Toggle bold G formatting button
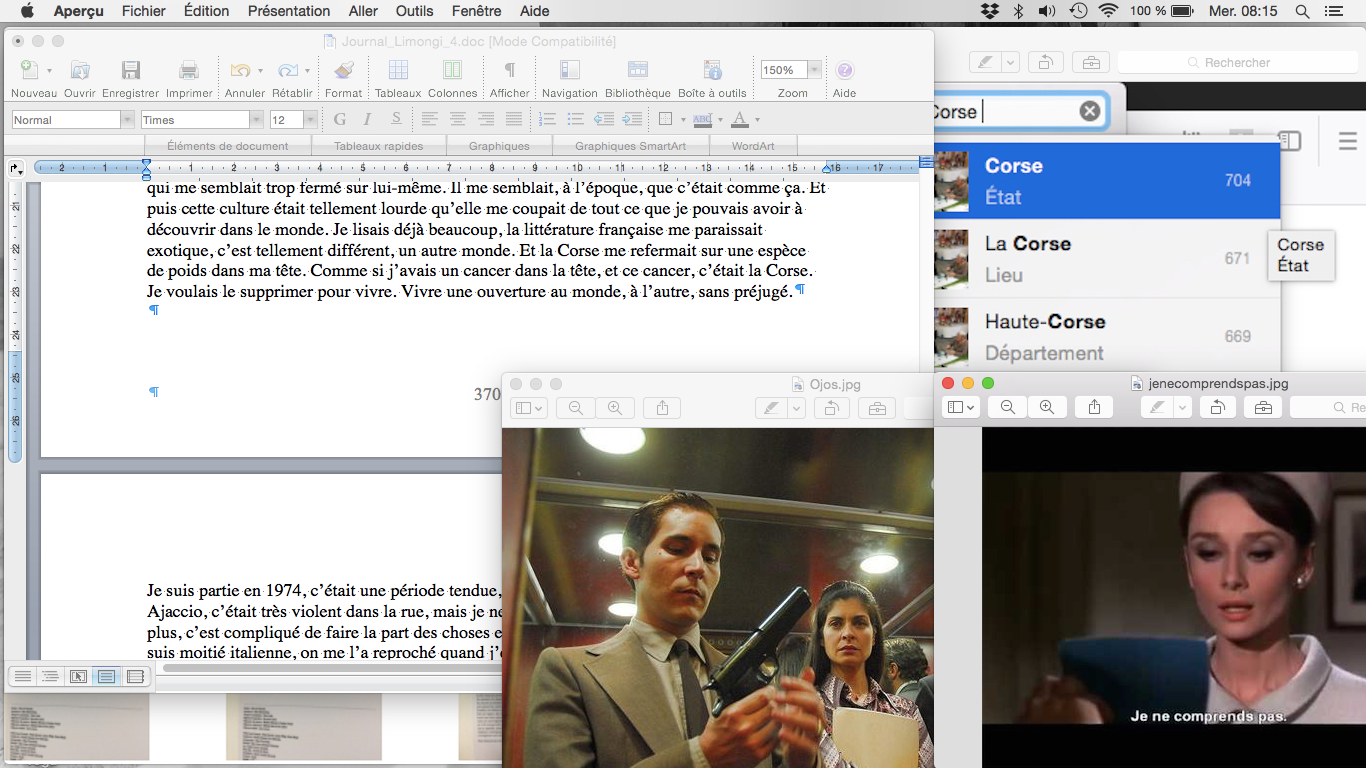The width and height of the screenshot is (1366, 768). tap(340, 120)
